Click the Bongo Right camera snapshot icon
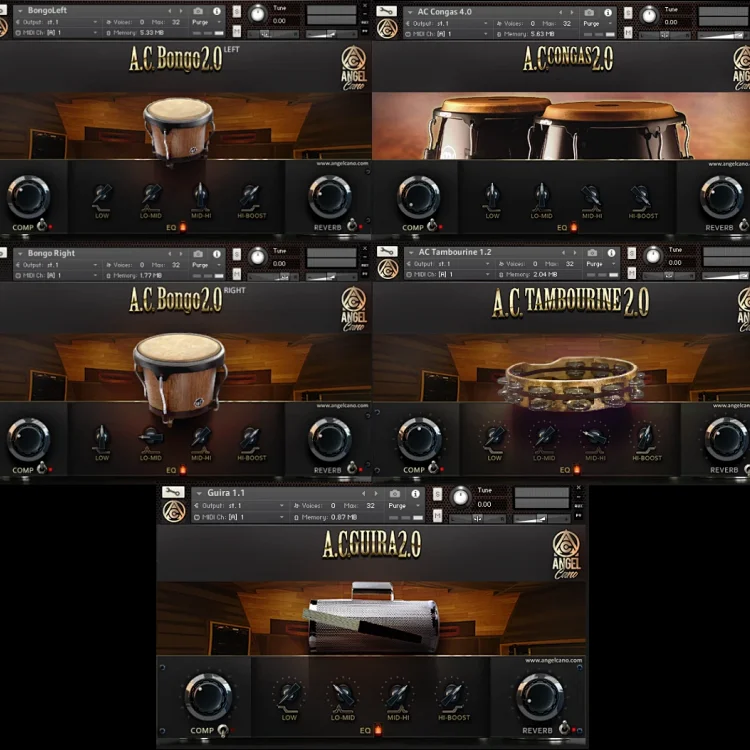750x750 pixels. tap(198, 254)
